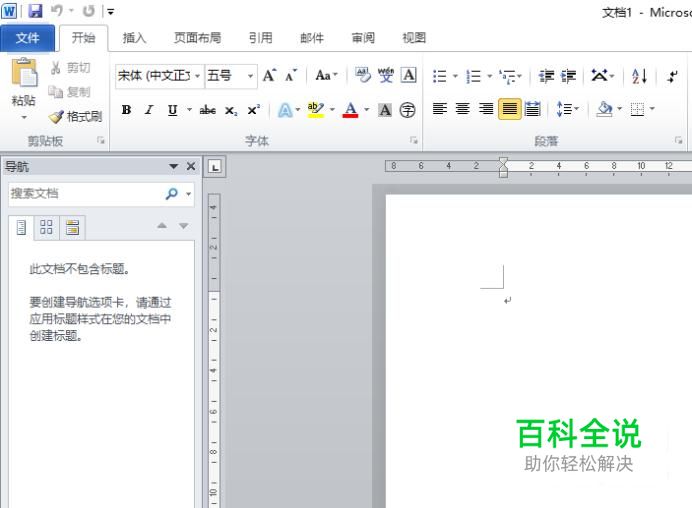Click the Multilevel List icon
Image resolution: width=692 pixels, height=508 pixels.
pos(508,76)
